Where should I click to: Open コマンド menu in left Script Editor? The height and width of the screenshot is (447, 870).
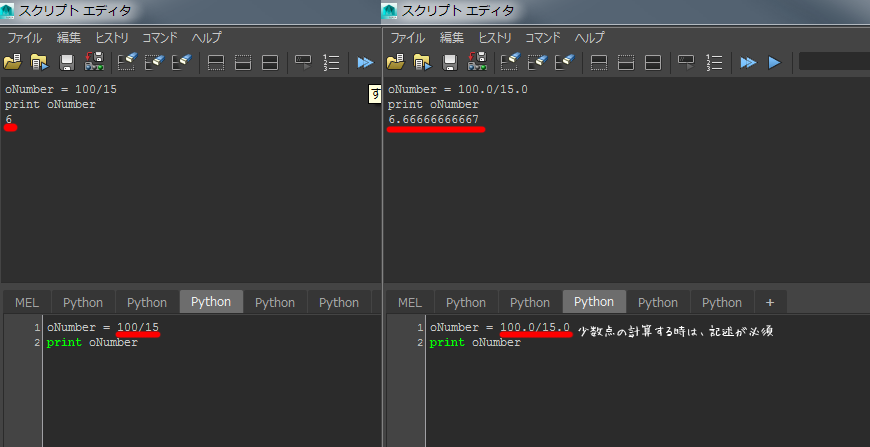pos(160,38)
